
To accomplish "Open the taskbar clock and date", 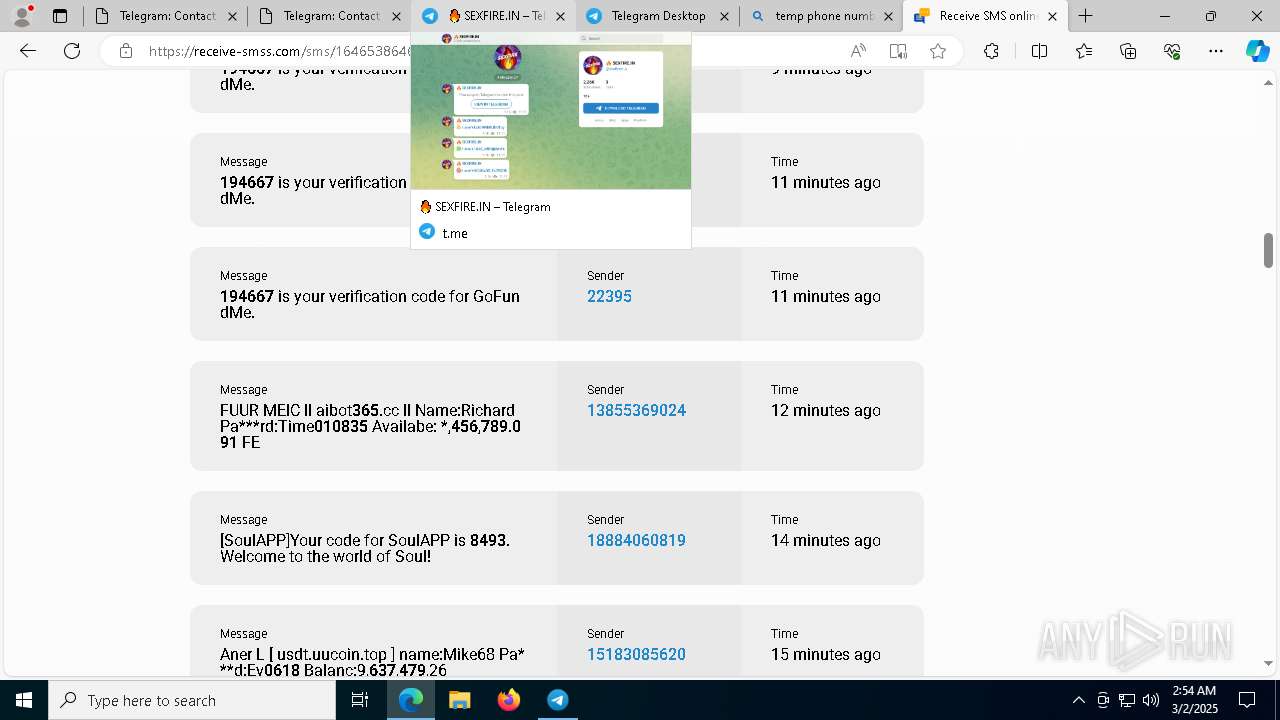I will 1194,700.
